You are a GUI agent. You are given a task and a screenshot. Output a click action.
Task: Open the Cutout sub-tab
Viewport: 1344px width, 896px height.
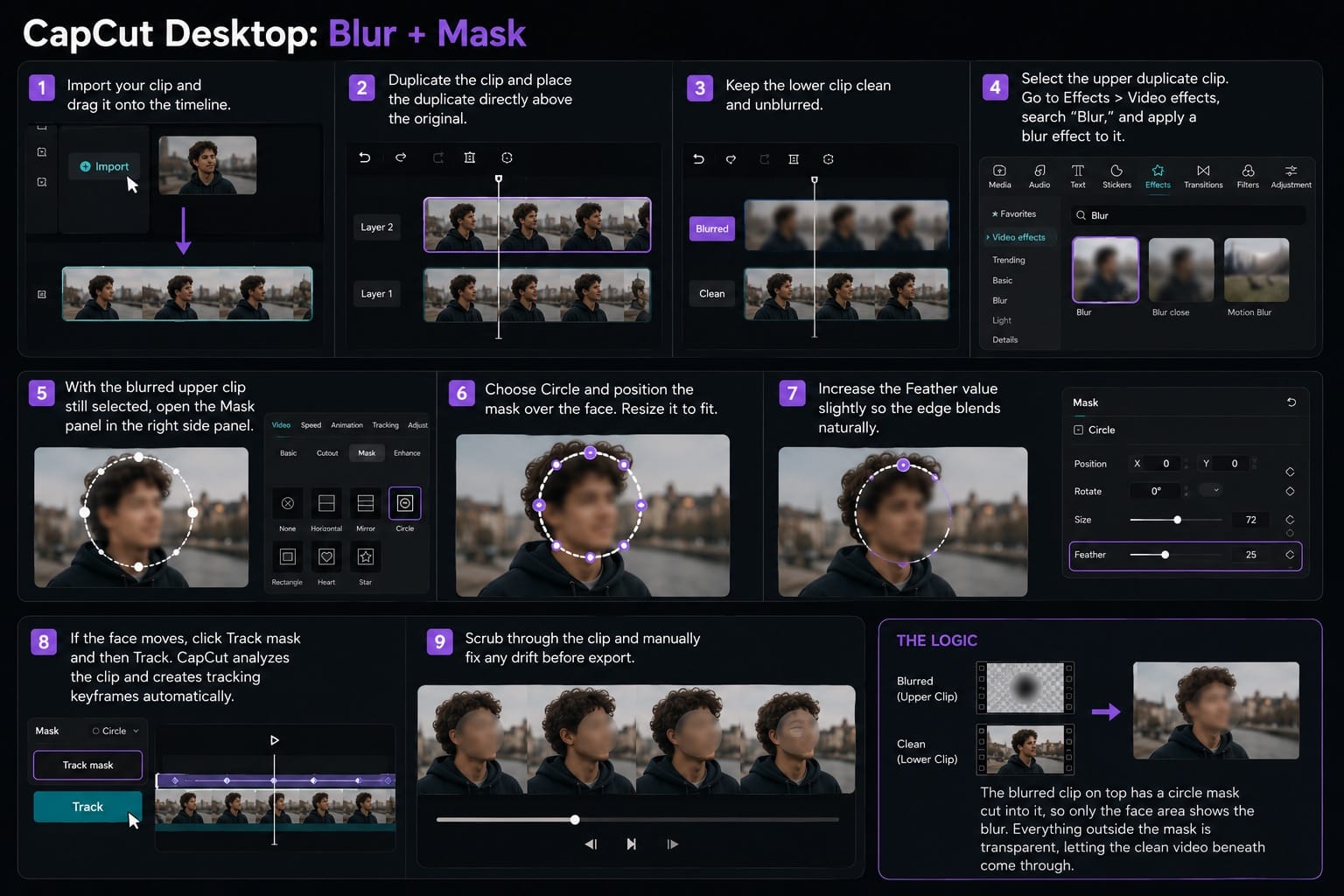tap(327, 453)
